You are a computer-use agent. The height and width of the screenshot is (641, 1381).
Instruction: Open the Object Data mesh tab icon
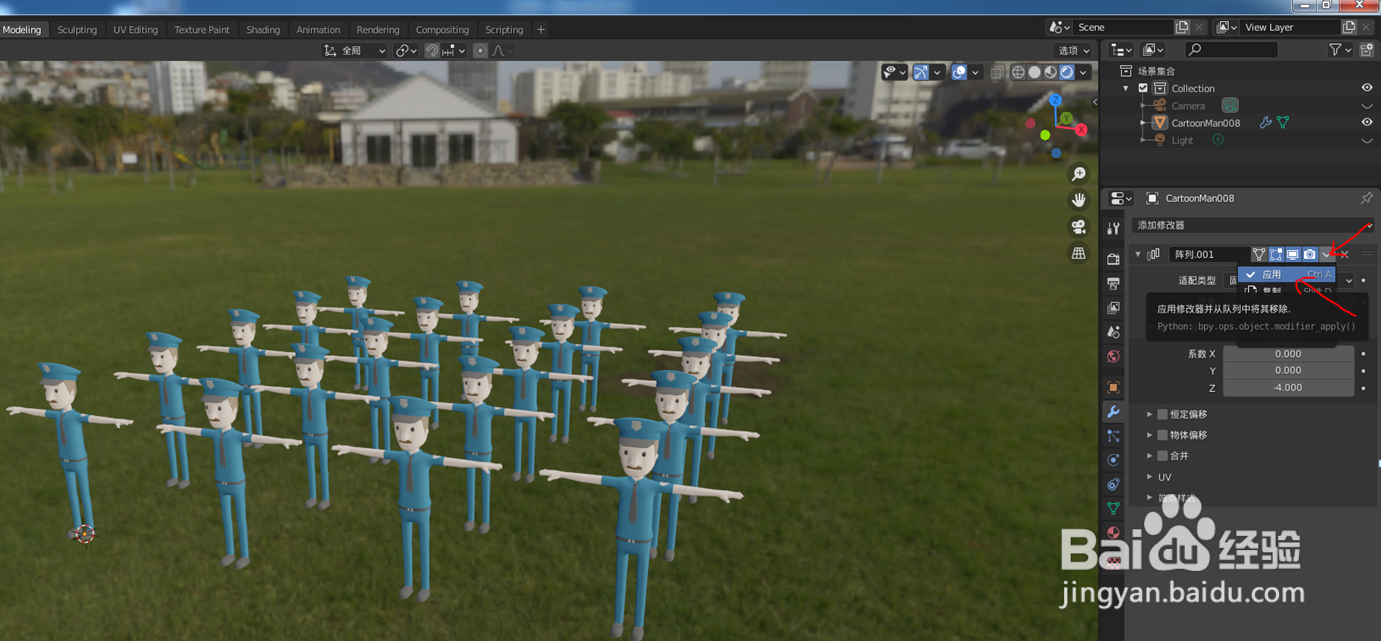point(1113,508)
